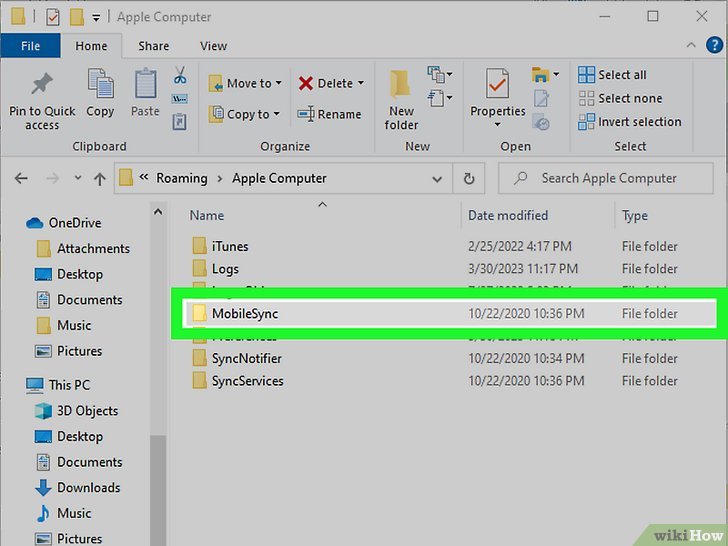Open Attachments folder under OneDrive
The image size is (728, 546).
click(x=83, y=248)
